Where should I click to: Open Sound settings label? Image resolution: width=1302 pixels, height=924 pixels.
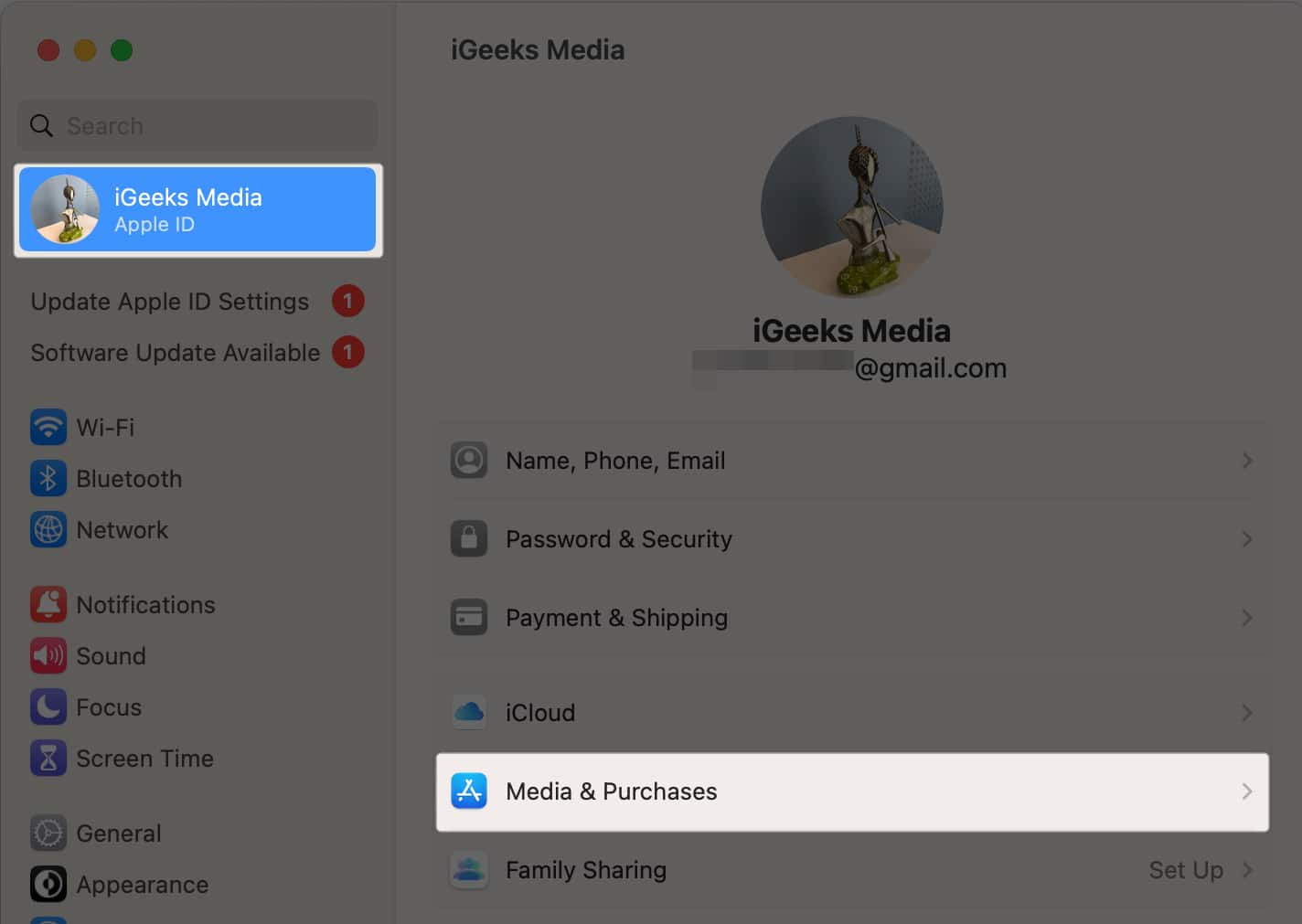(x=111, y=655)
